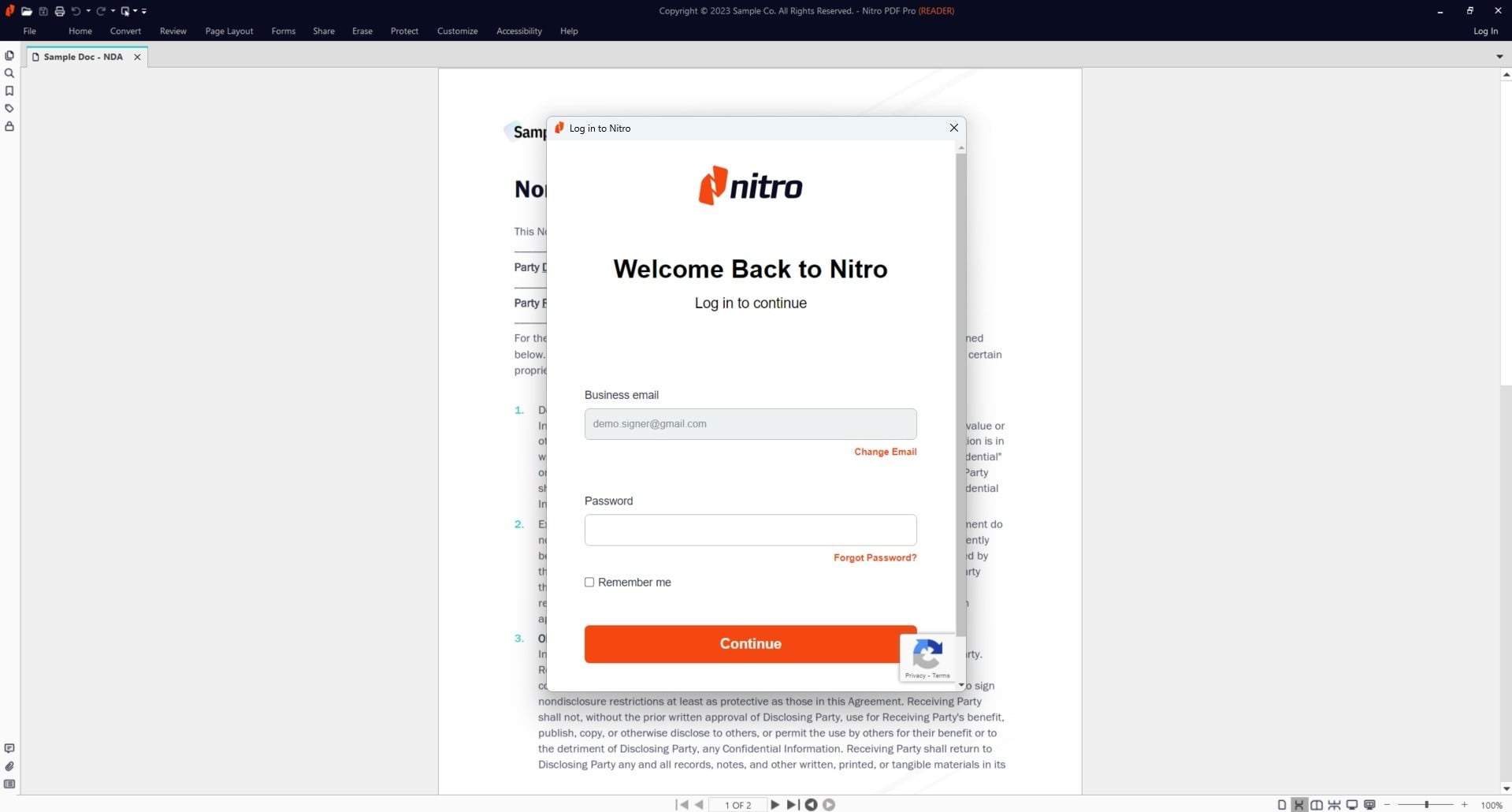Tick the Remember me checkbox
This screenshot has height=812, width=1512.
(589, 582)
